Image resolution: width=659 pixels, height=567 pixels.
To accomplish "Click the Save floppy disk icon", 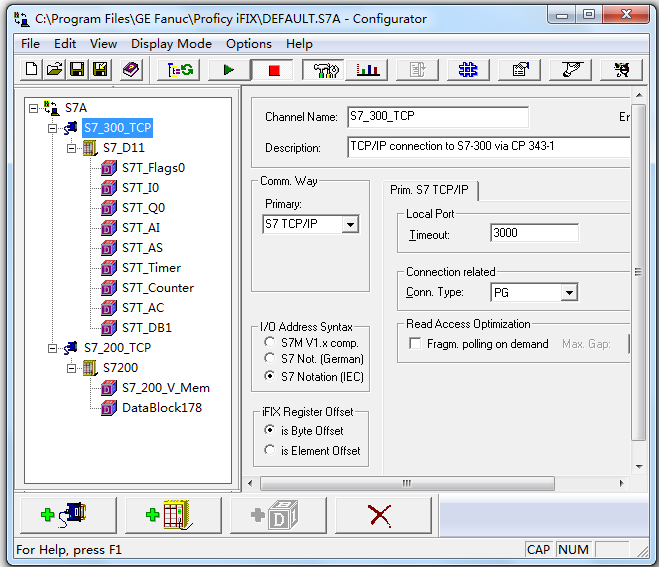I will (77, 69).
